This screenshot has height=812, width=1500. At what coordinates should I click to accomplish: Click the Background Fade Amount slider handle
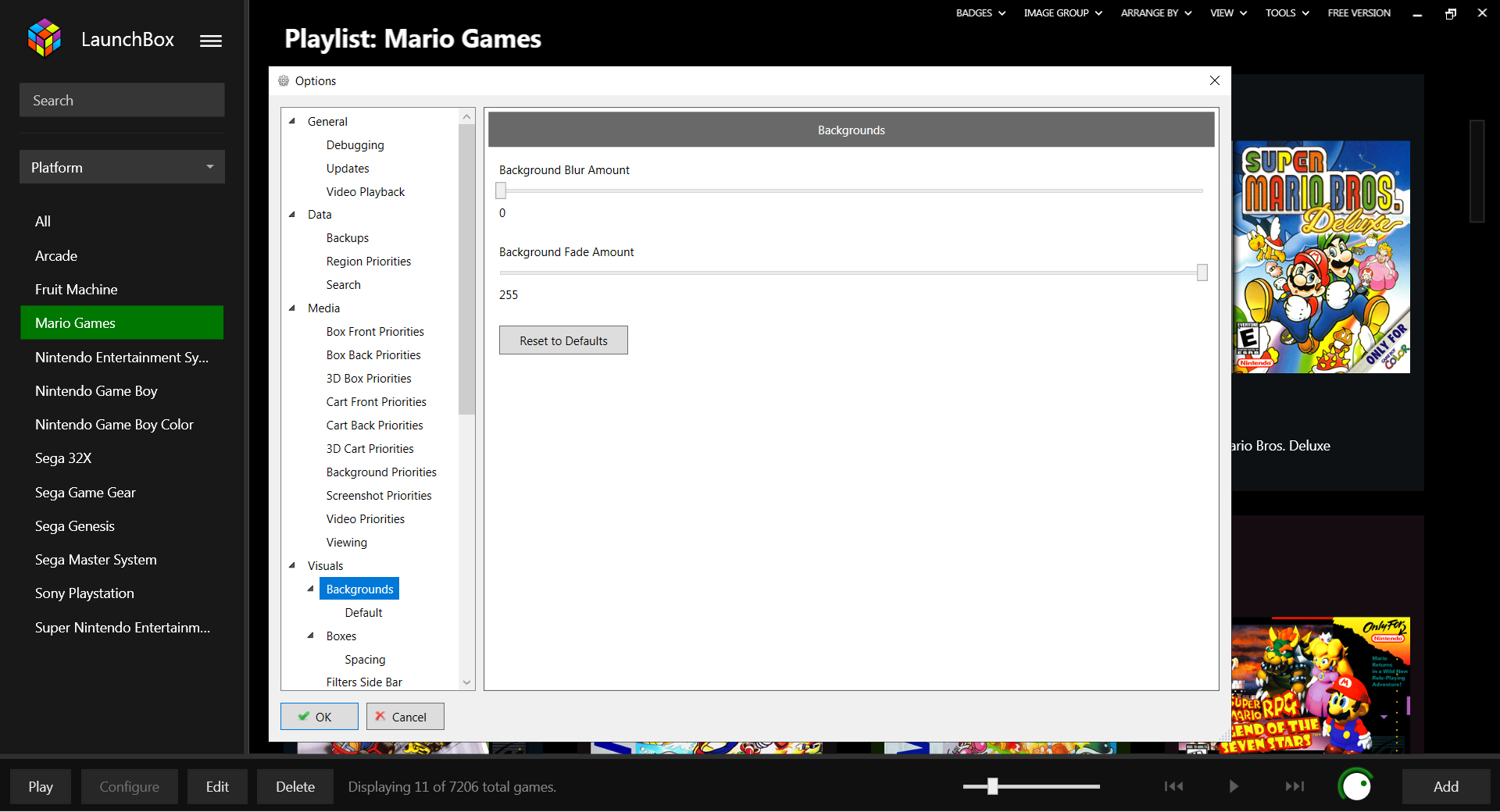[x=1202, y=272]
